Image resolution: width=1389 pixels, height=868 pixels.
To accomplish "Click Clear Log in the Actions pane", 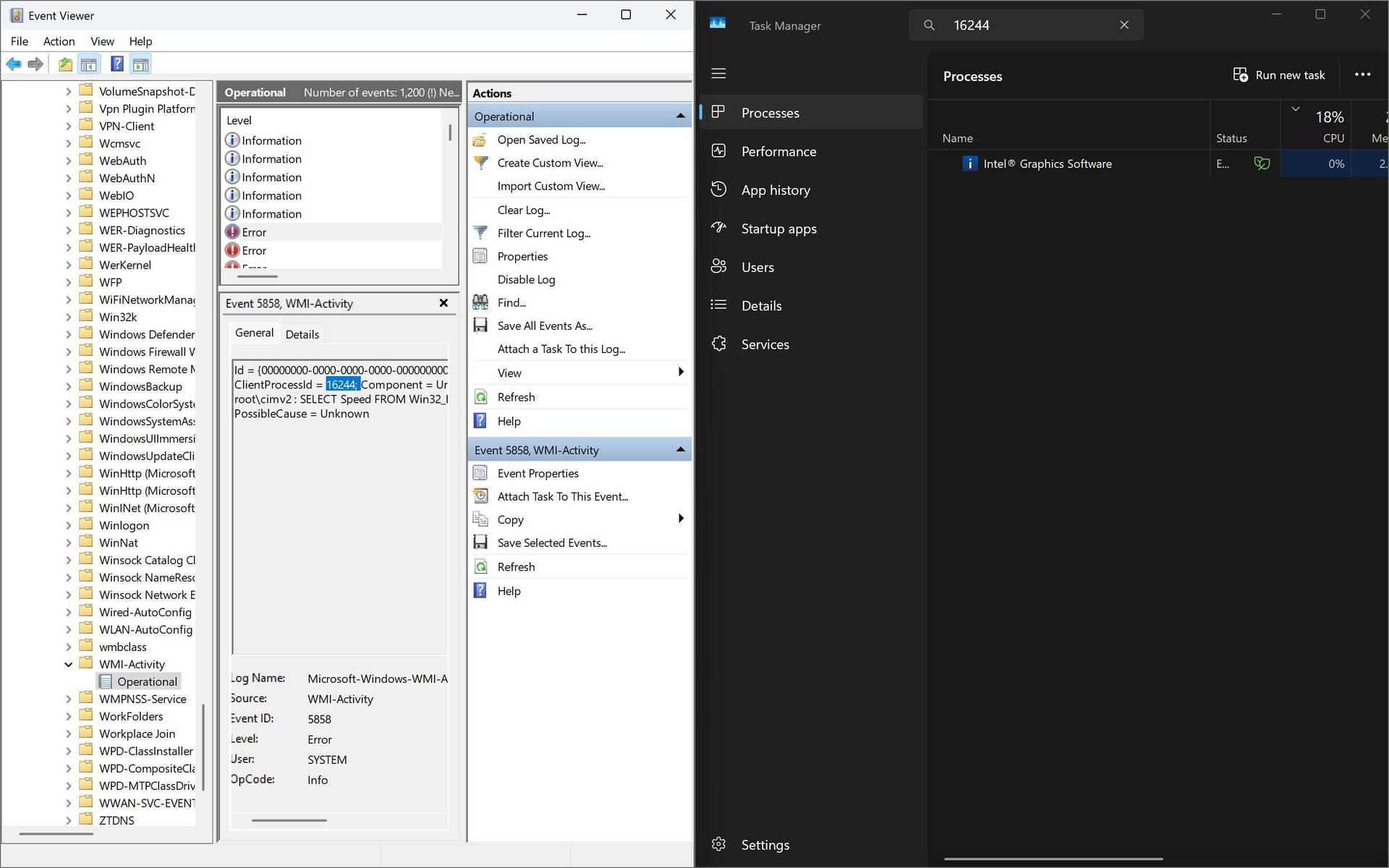I will pyautogui.click(x=524, y=210).
